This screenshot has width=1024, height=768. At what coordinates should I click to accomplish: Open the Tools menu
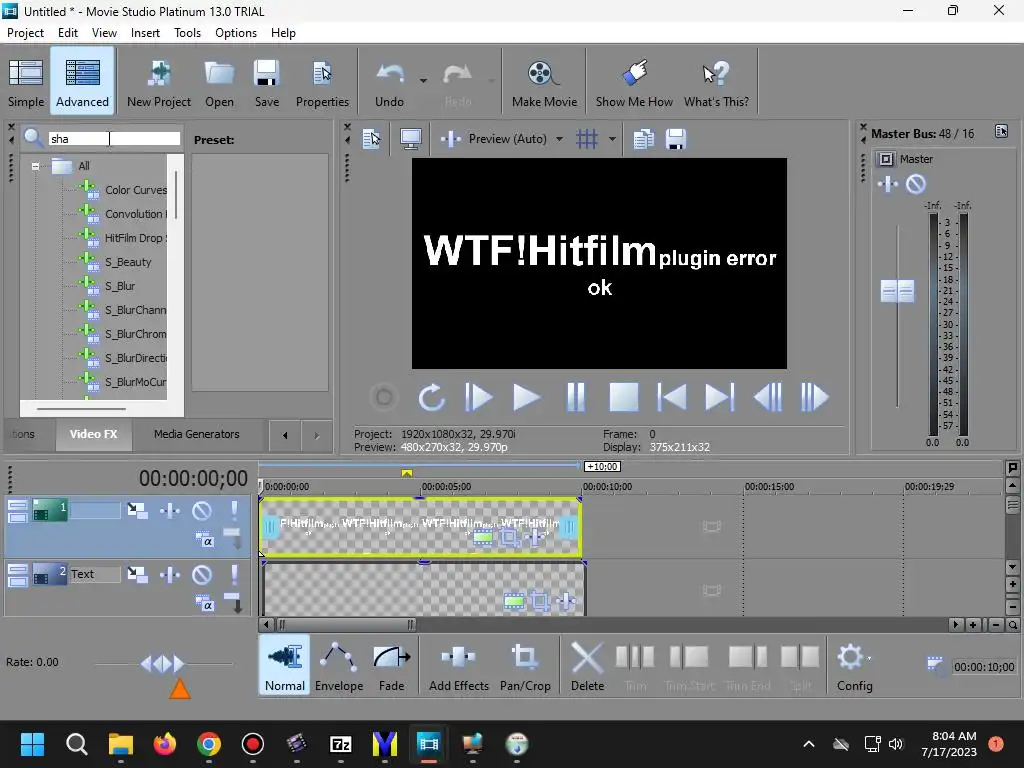187,33
